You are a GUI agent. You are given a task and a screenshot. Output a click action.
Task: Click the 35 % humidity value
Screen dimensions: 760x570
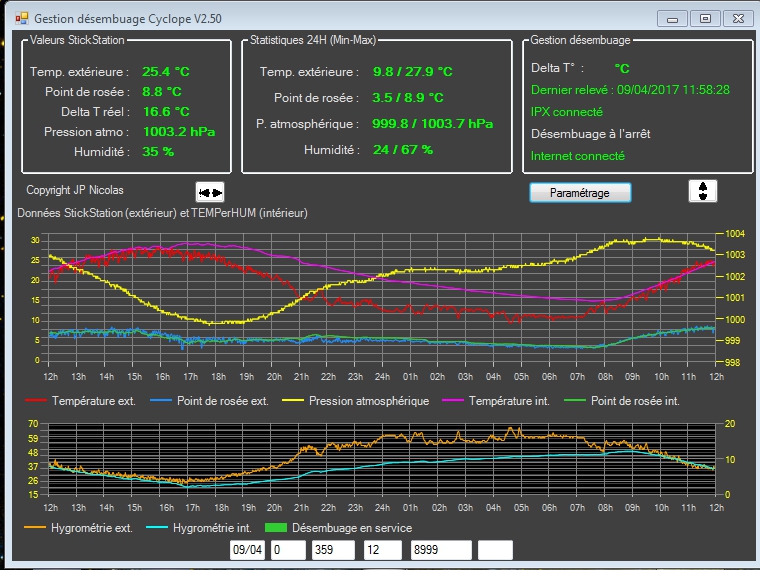(158, 151)
